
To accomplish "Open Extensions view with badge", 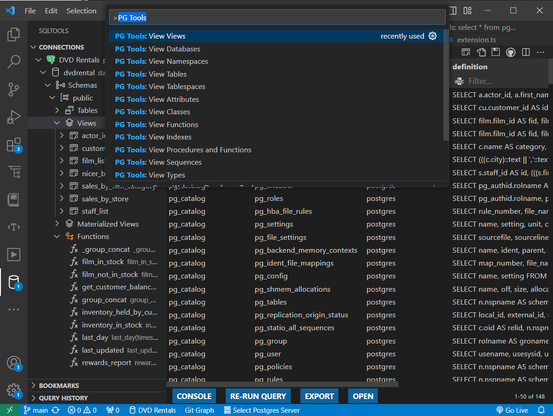I will (14, 145).
